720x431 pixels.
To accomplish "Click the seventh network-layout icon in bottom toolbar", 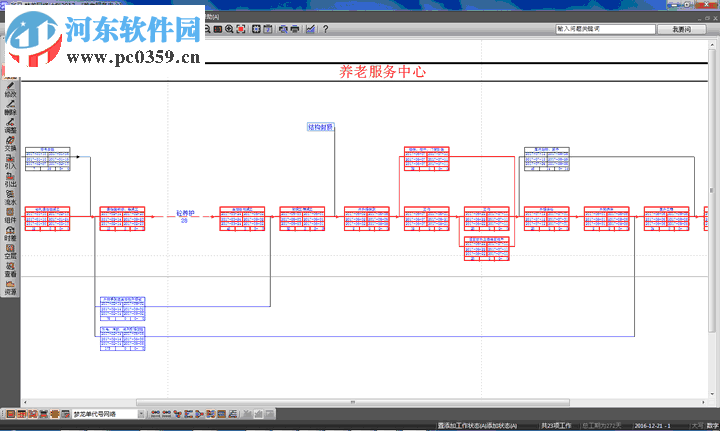I will click(x=222, y=414).
